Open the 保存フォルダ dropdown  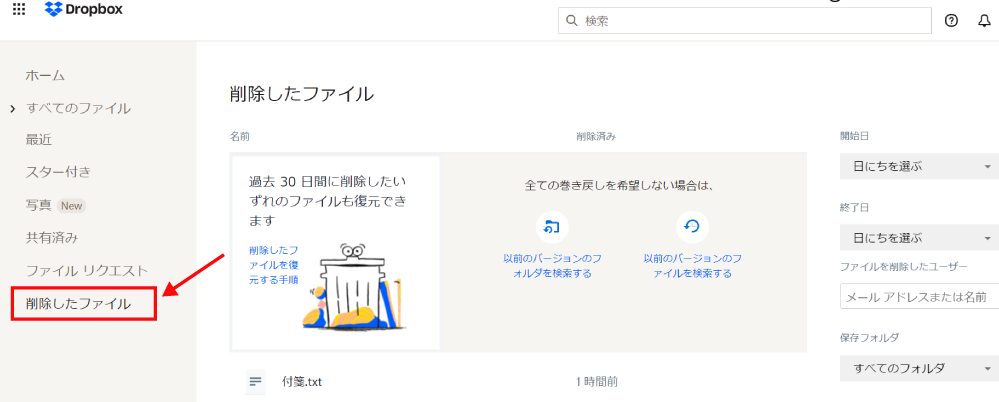[x=919, y=368]
